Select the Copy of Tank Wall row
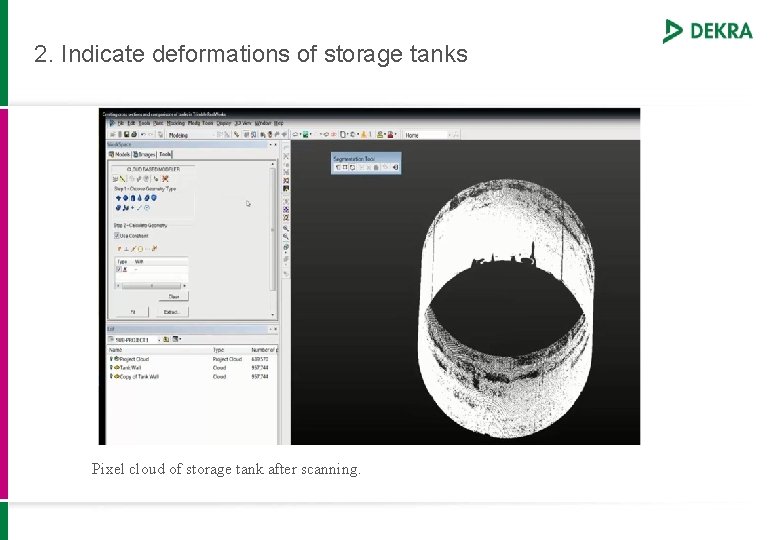The width and height of the screenshot is (780, 540). coord(193,376)
